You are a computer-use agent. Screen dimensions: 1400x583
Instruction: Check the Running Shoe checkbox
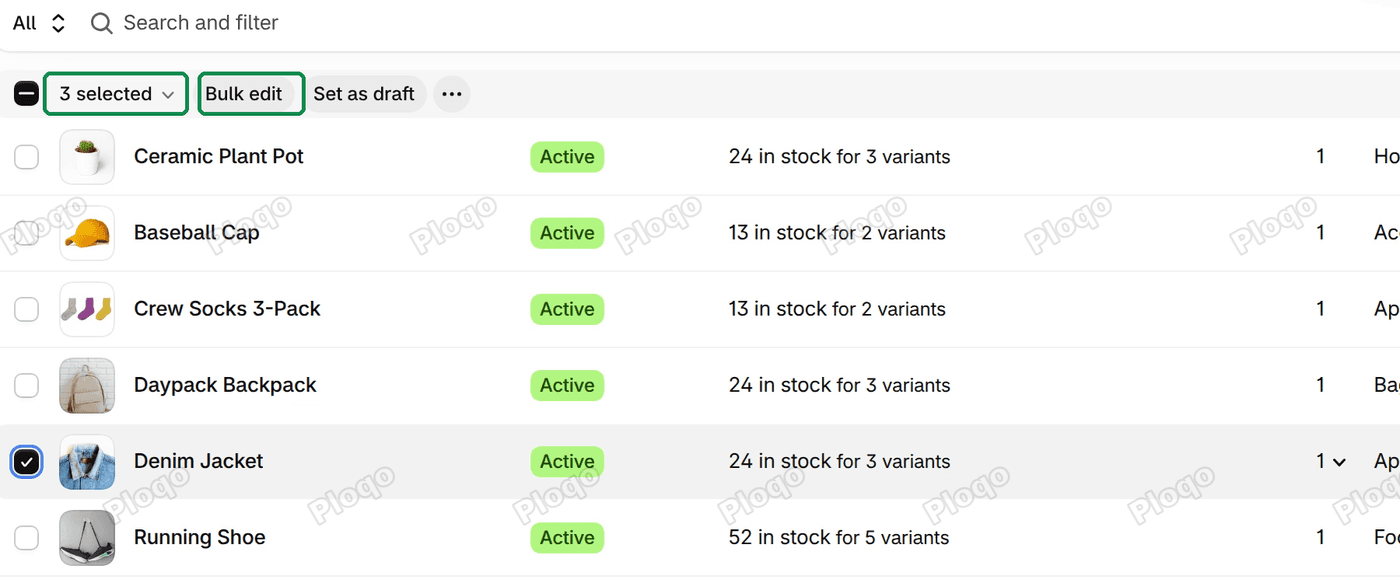pyautogui.click(x=26, y=538)
